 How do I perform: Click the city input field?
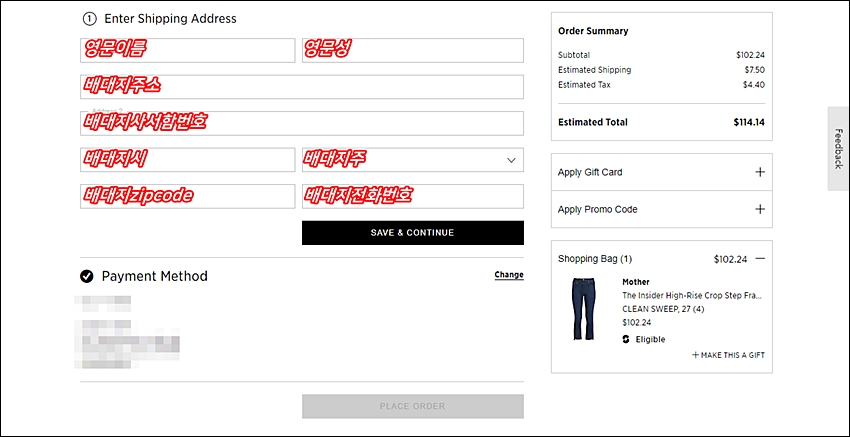(188, 160)
